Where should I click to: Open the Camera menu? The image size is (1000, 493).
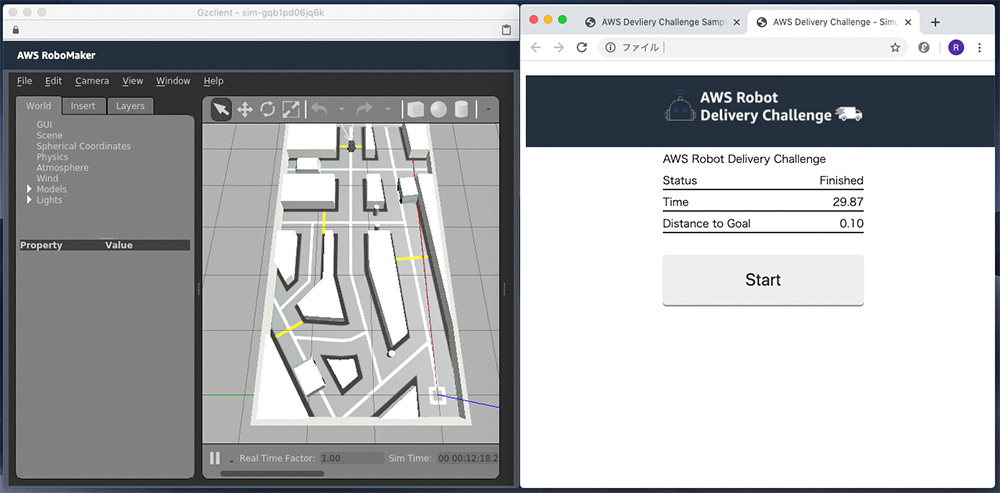click(92, 81)
